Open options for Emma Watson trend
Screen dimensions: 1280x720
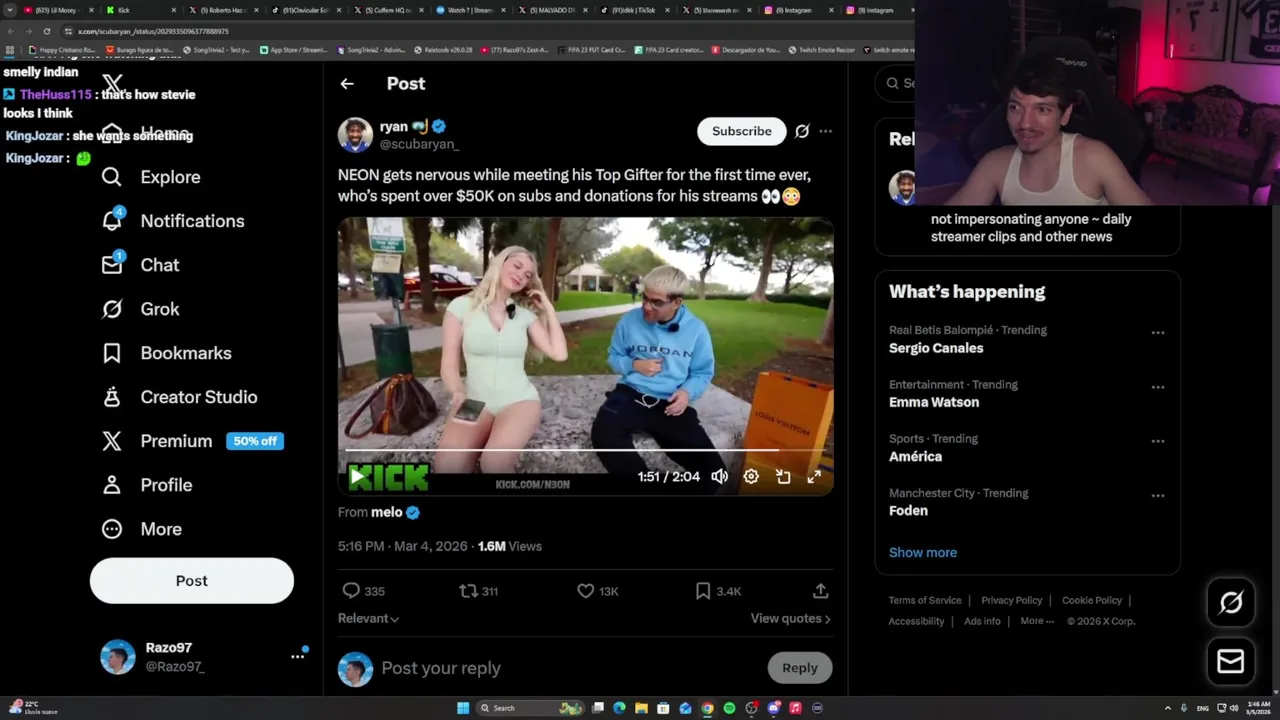point(1158,387)
